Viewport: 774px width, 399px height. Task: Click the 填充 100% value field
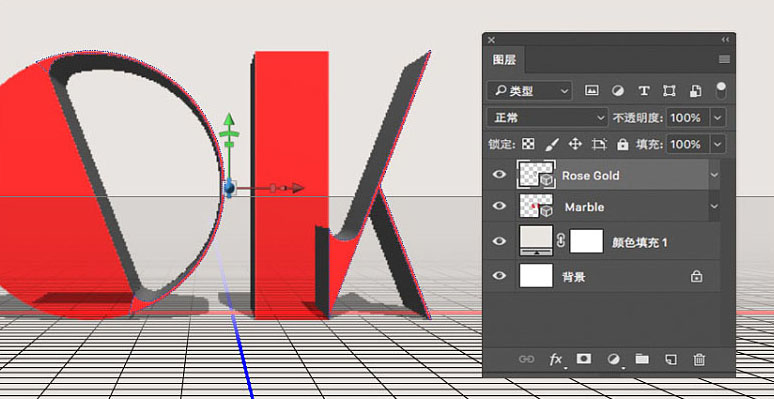pyautogui.click(x=688, y=144)
